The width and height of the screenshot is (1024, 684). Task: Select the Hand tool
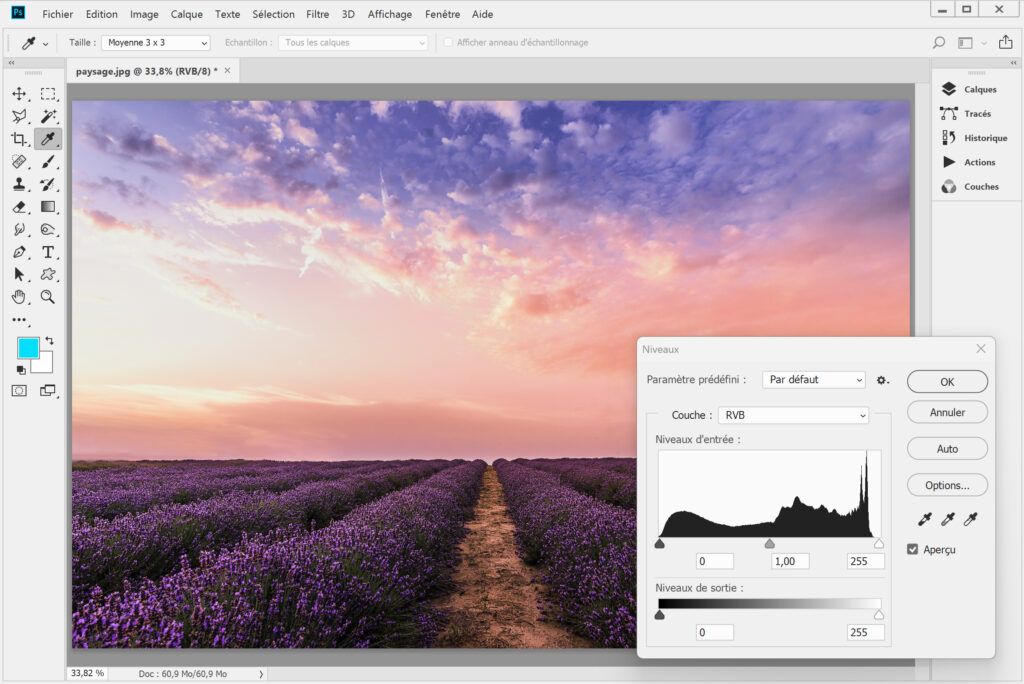(x=19, y=297)
